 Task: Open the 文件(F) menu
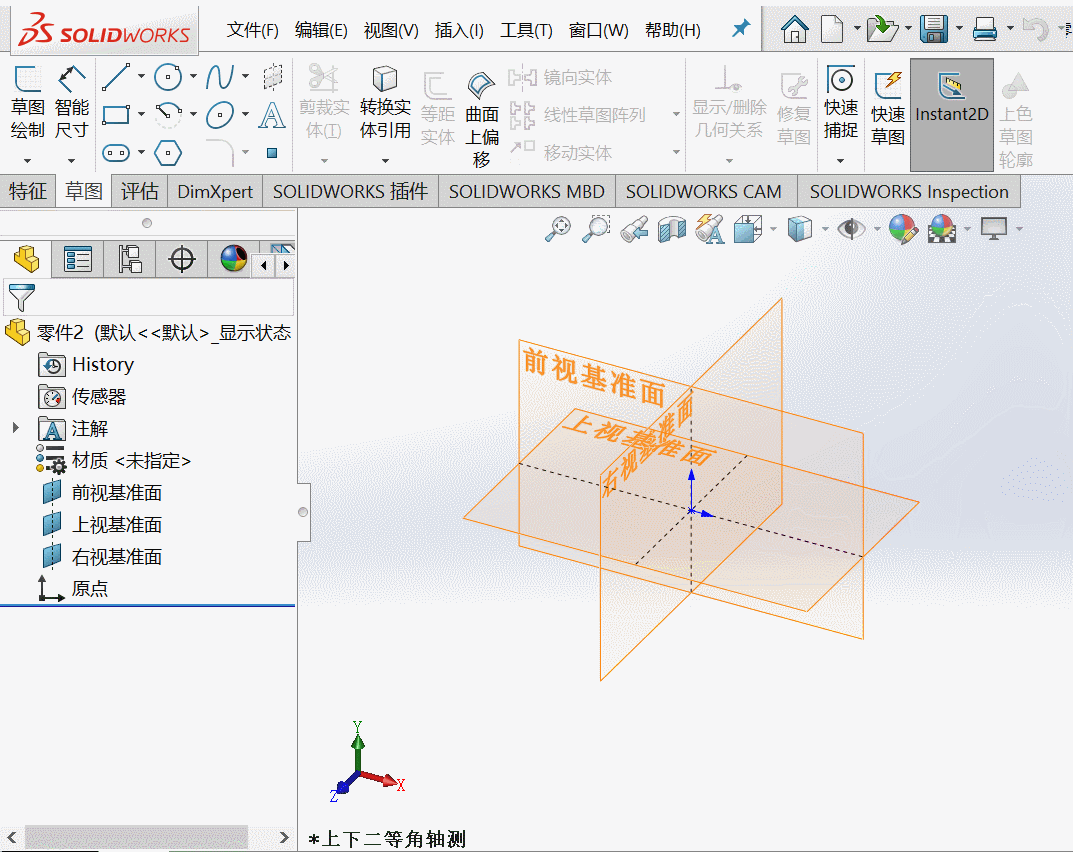tap(253, 30)
